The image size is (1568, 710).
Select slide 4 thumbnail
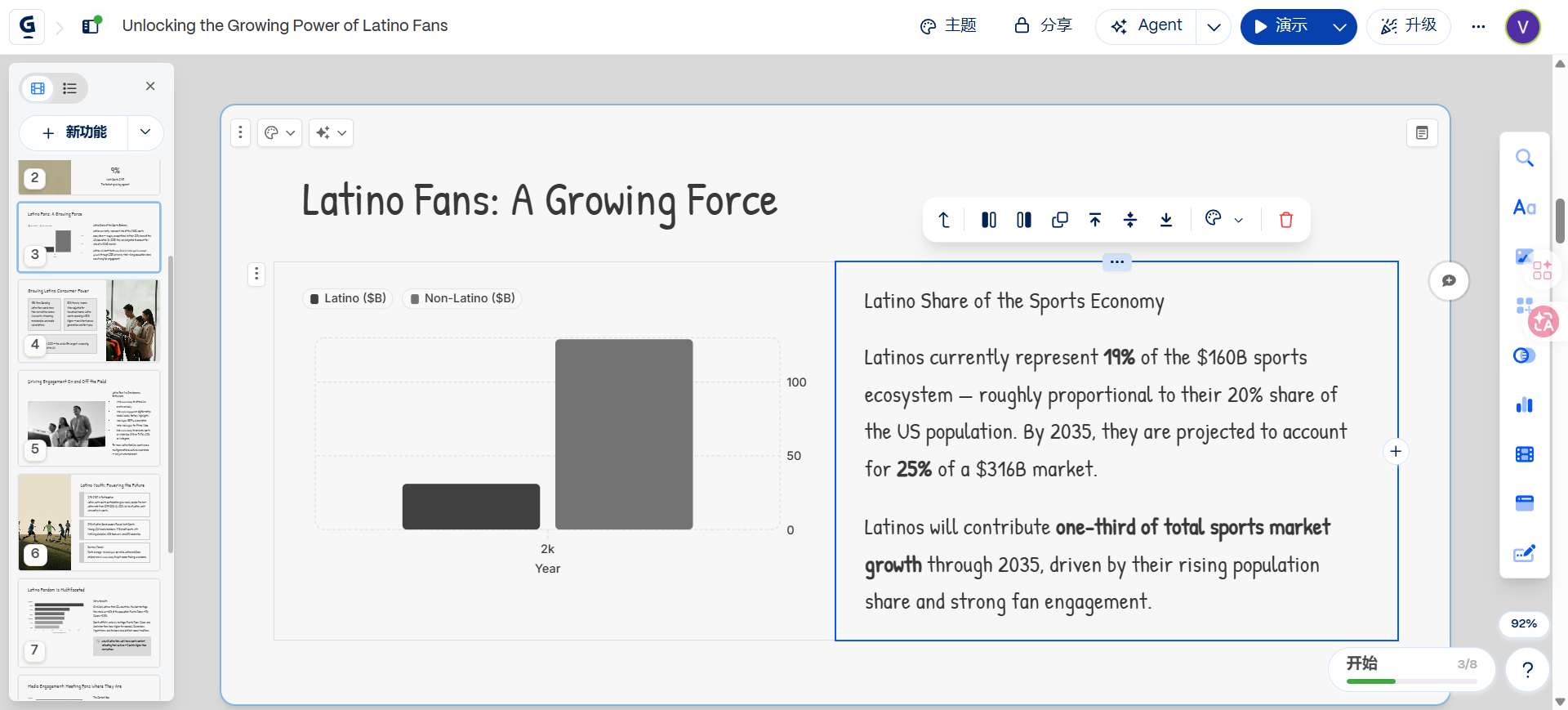click(89, 321)
